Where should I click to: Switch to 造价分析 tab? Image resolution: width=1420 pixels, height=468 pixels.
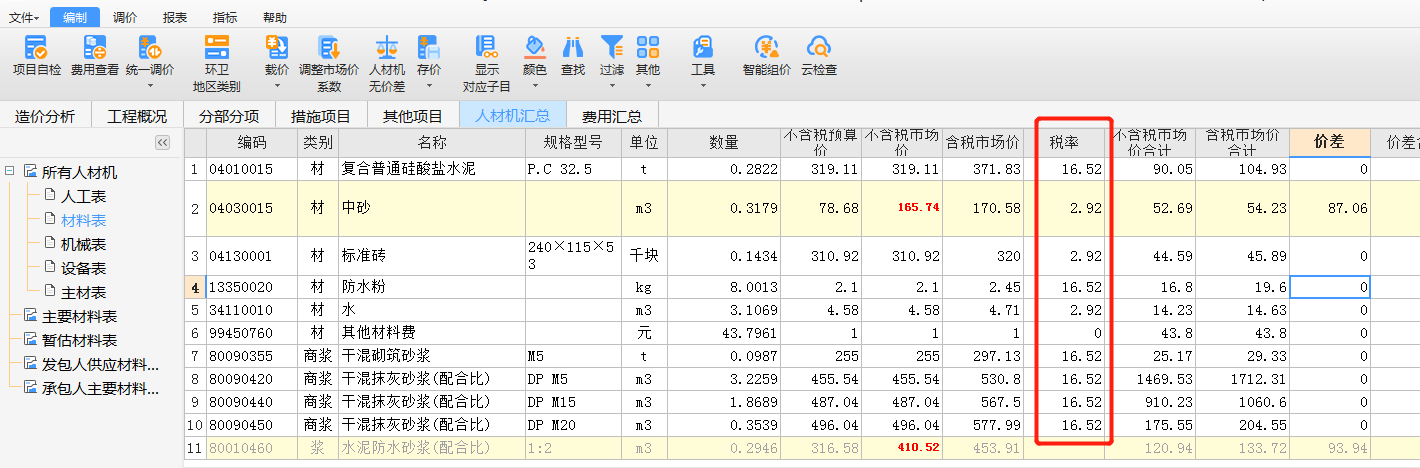click(x=45, y=116)
